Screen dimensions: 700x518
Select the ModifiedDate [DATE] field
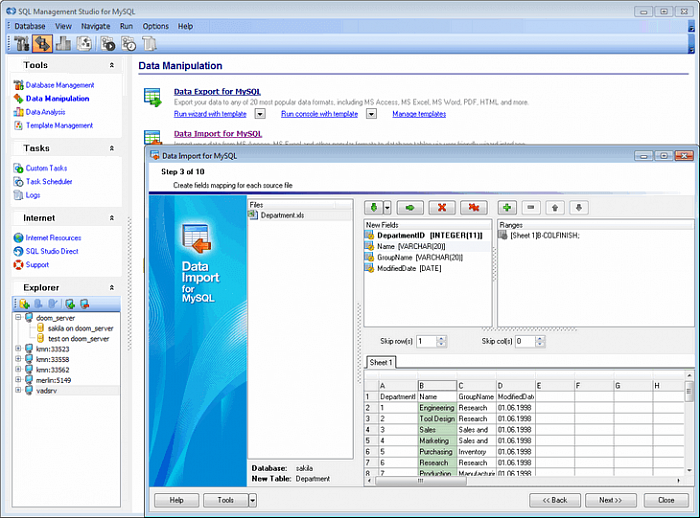tap(409, 268)
